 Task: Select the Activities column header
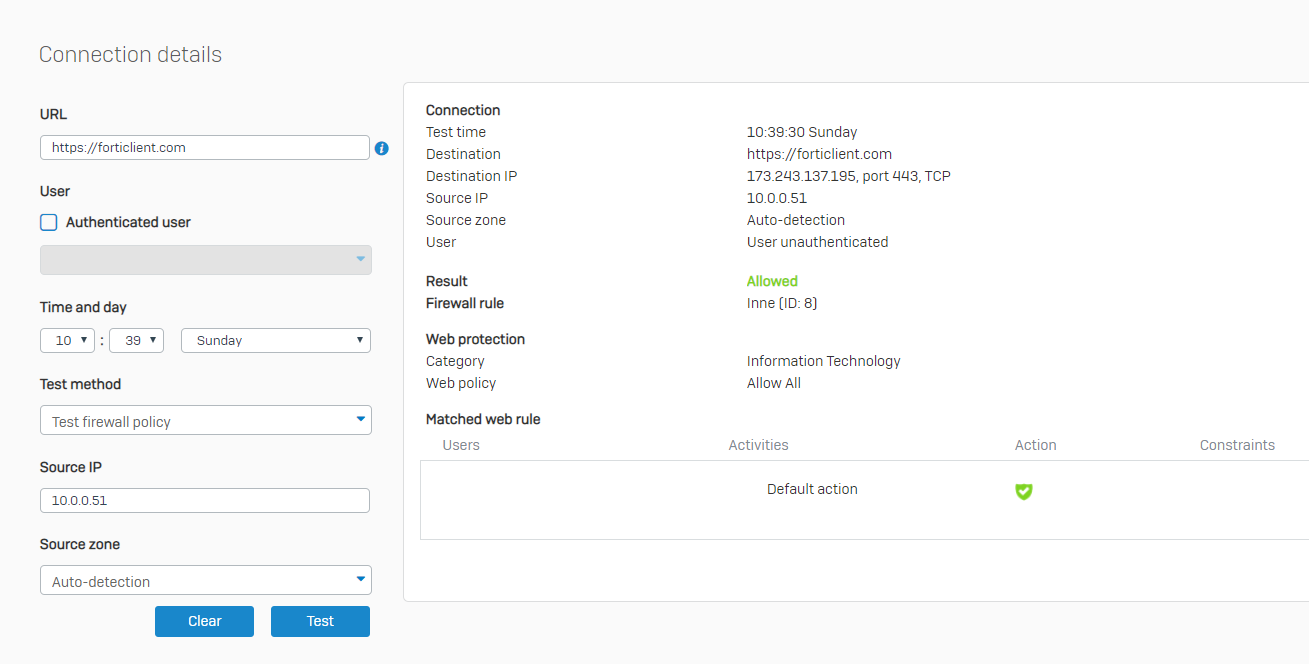point(758,445)
